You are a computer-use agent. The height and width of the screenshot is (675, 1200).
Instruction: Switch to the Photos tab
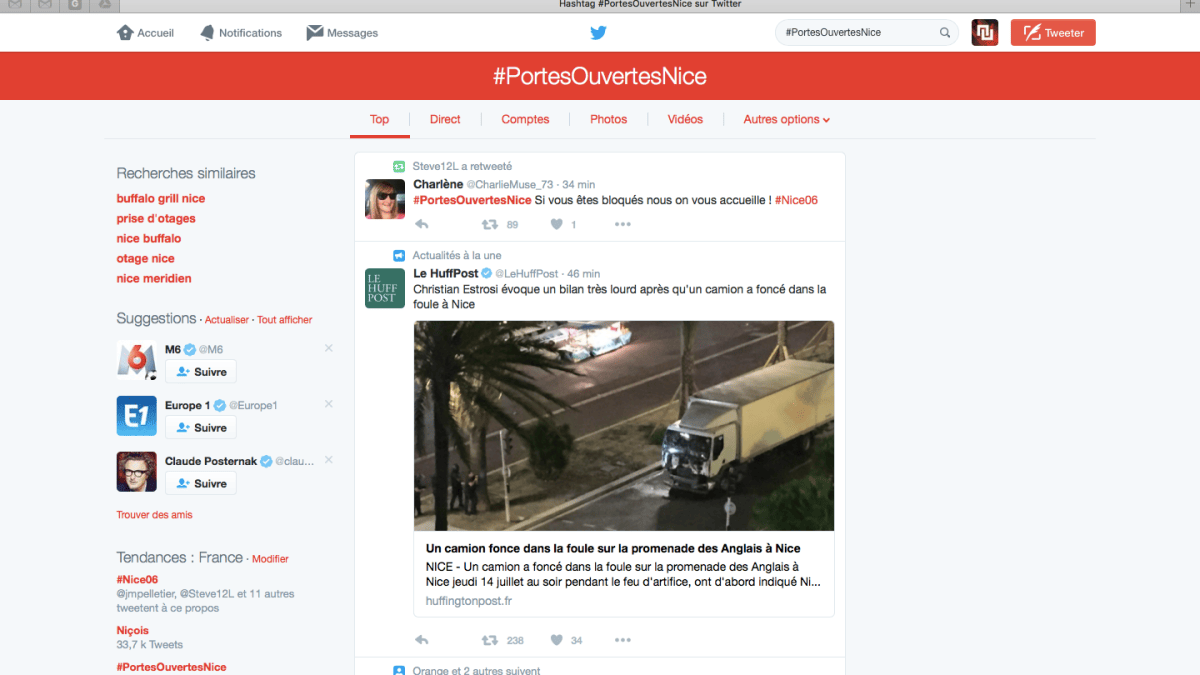[x=608, y=119]
